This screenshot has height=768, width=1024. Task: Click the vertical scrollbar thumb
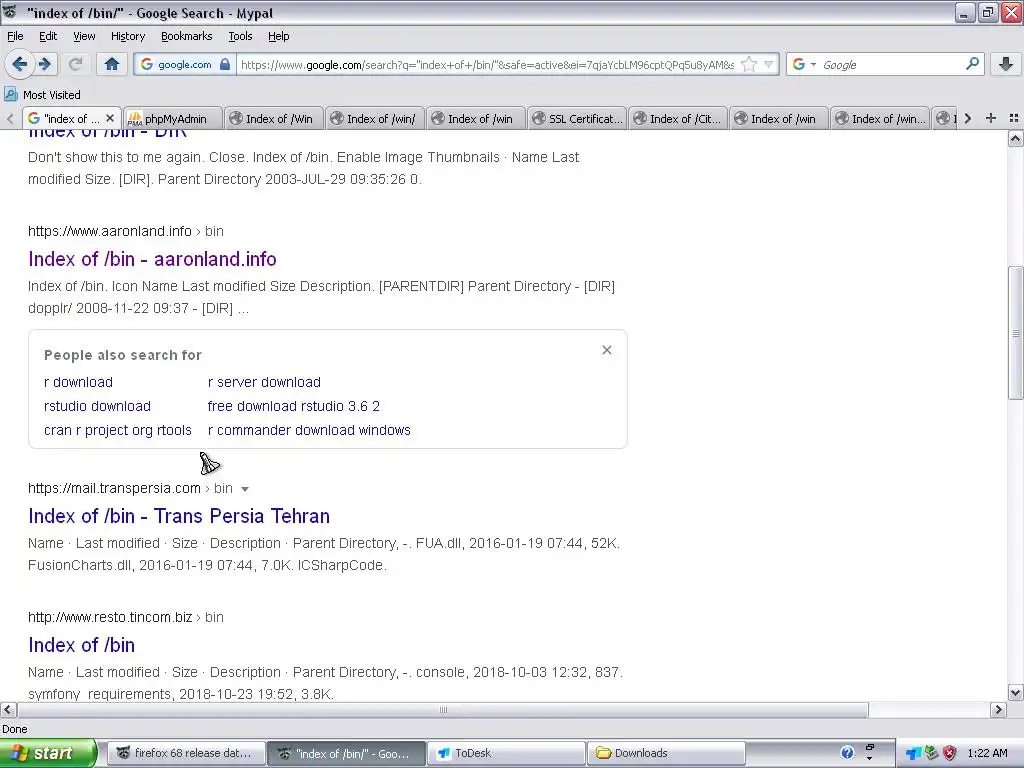pos(1015,333)
